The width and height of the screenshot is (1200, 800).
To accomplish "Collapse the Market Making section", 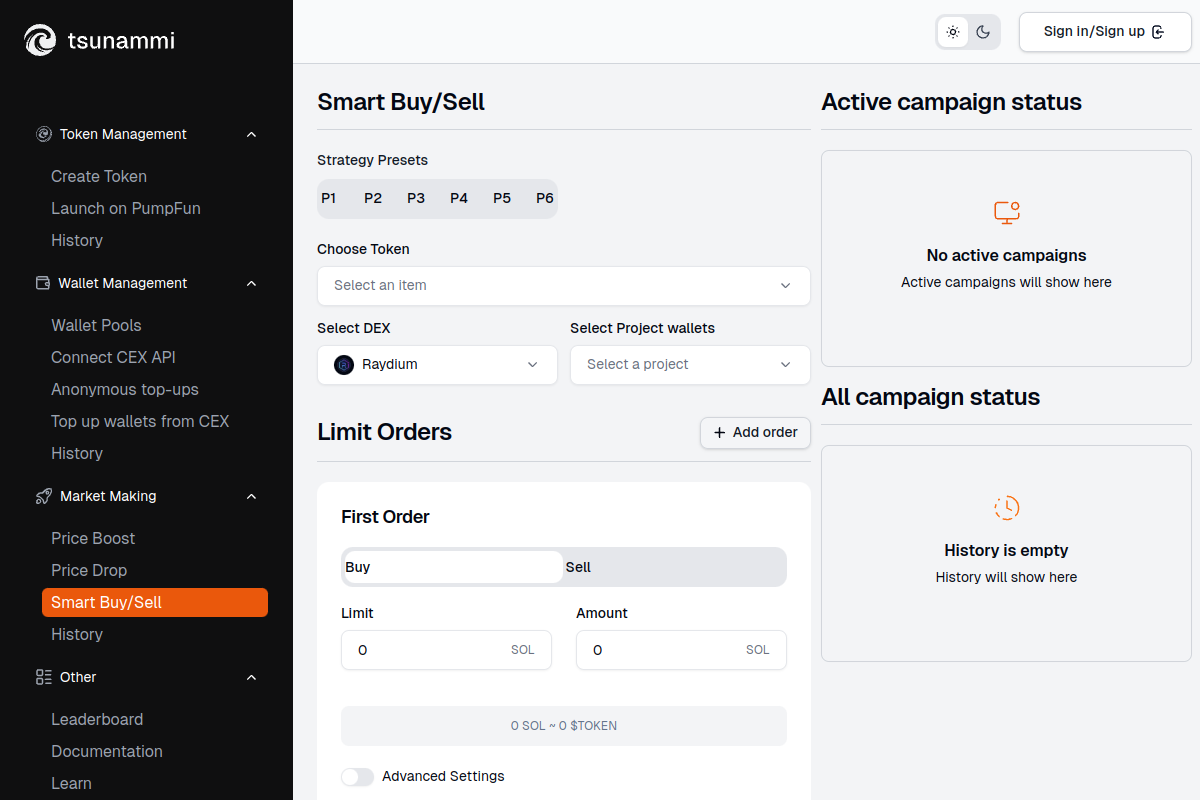I will point(251,496).
